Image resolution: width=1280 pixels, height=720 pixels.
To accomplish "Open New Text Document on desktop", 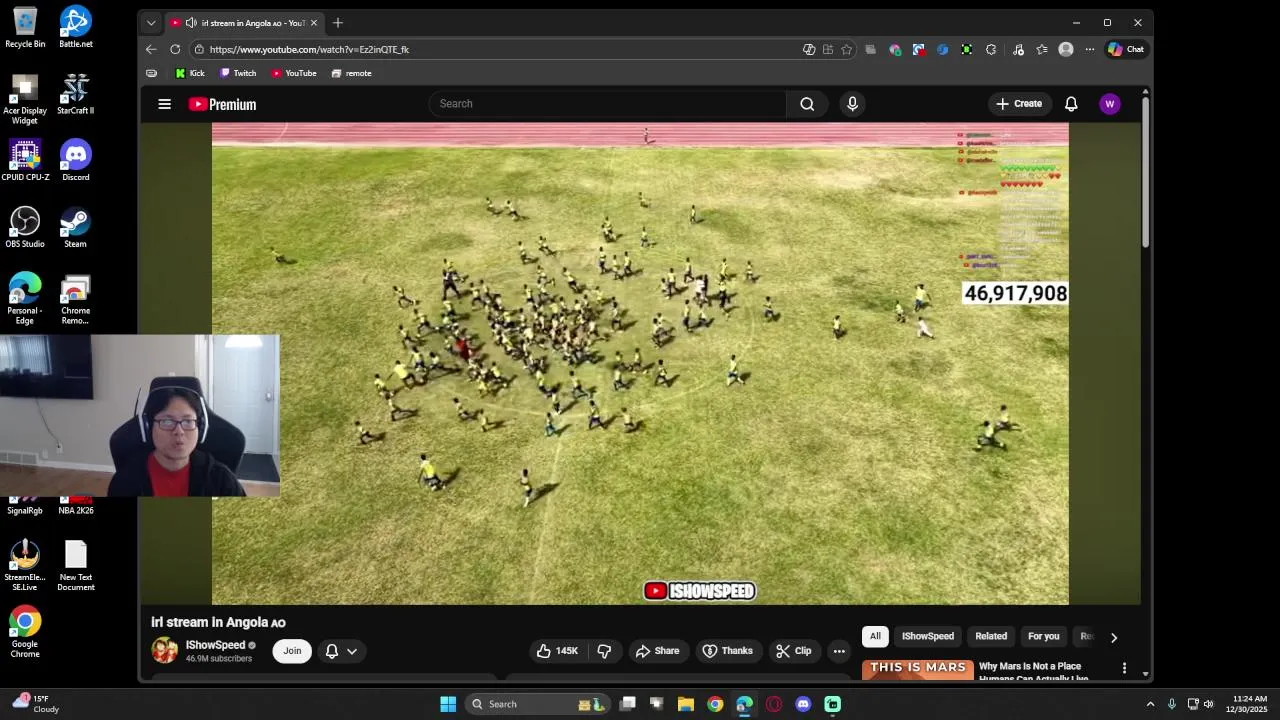I will (75, 566).
